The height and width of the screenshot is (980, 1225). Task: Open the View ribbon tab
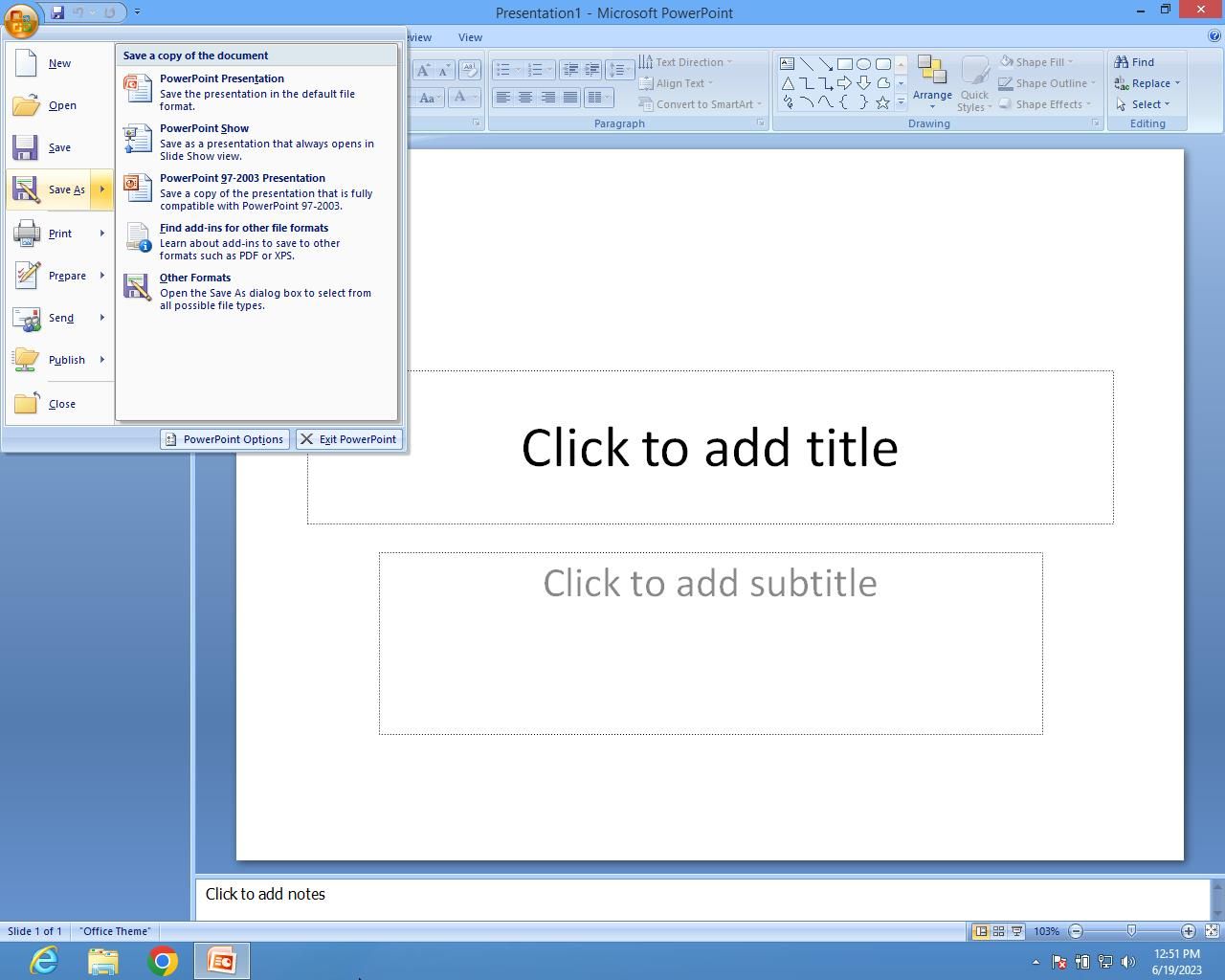470,37
